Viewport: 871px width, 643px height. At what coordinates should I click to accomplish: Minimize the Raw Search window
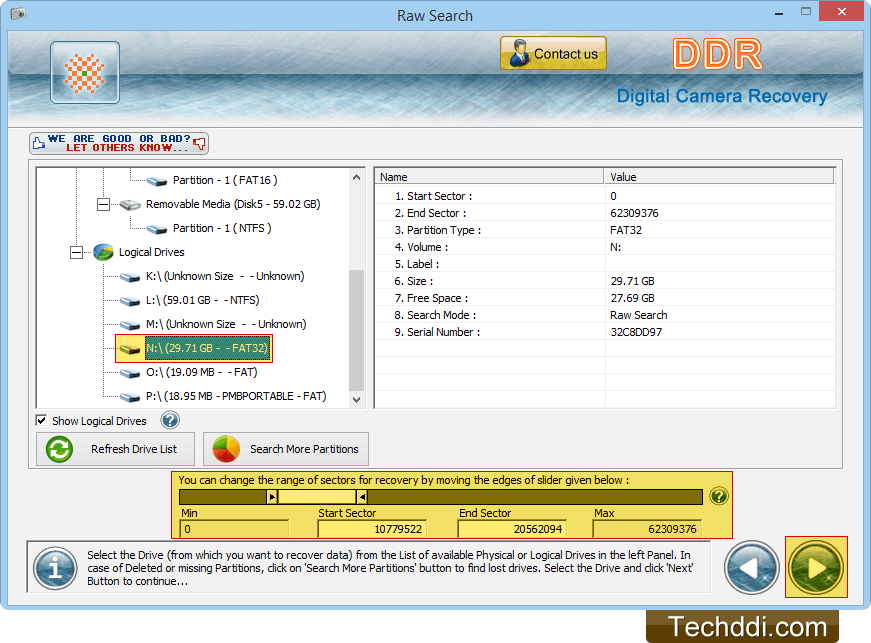coord(779,12)
